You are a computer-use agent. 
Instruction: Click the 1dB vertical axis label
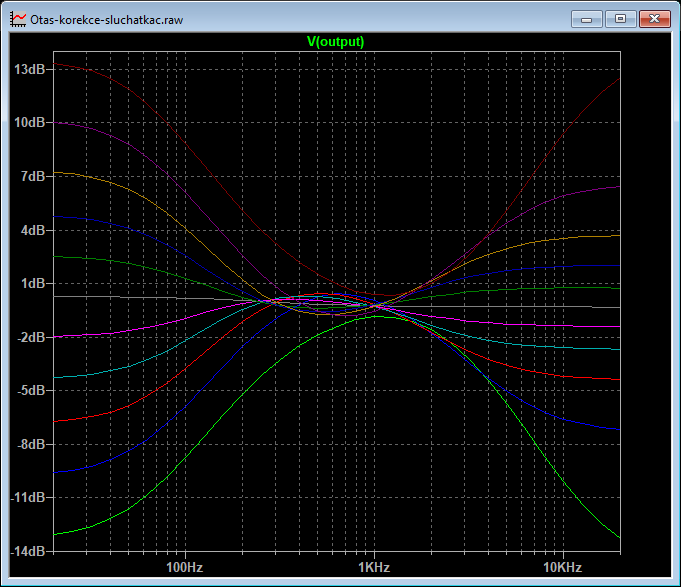tap(33, 284)
